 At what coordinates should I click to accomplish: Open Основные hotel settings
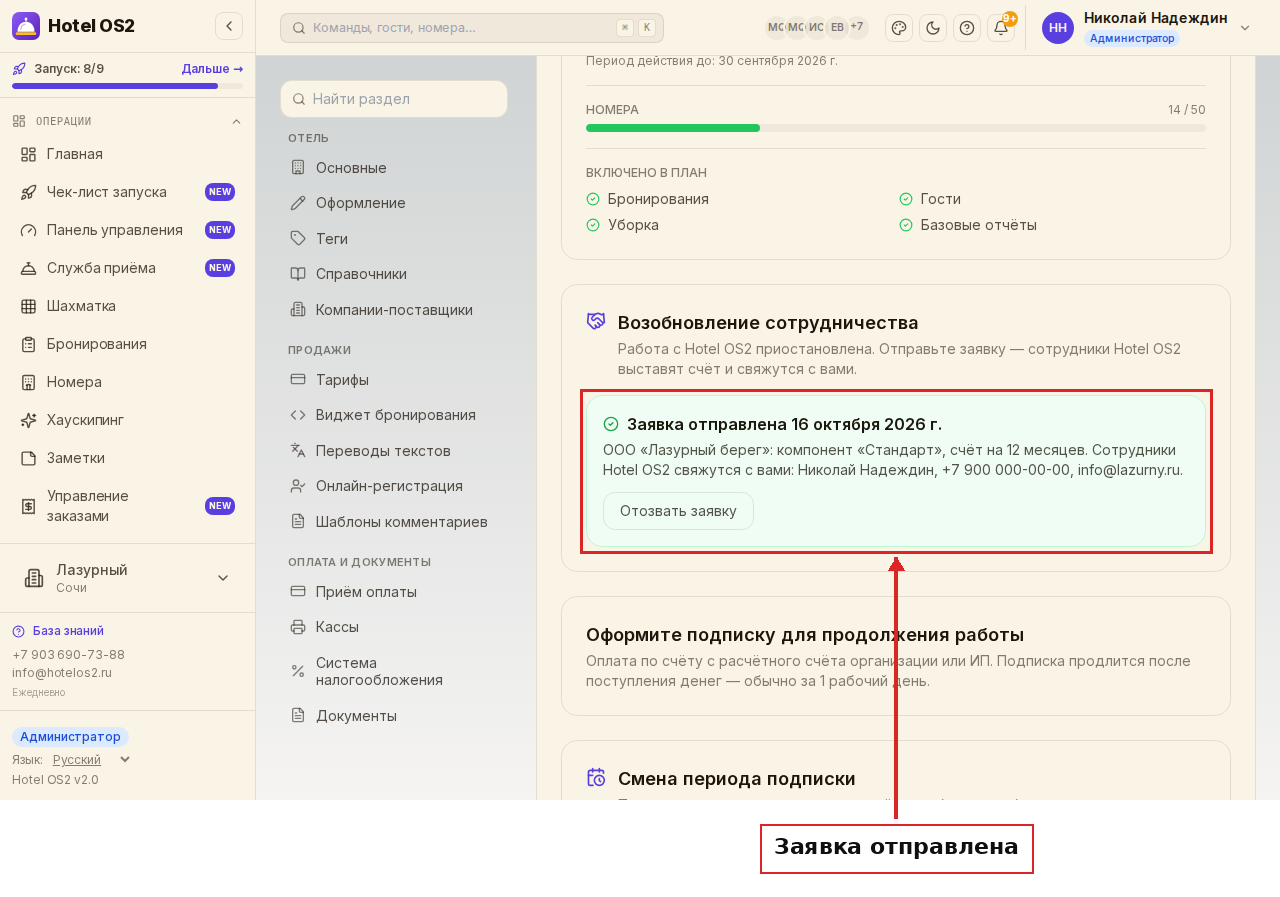click(394, 168)
